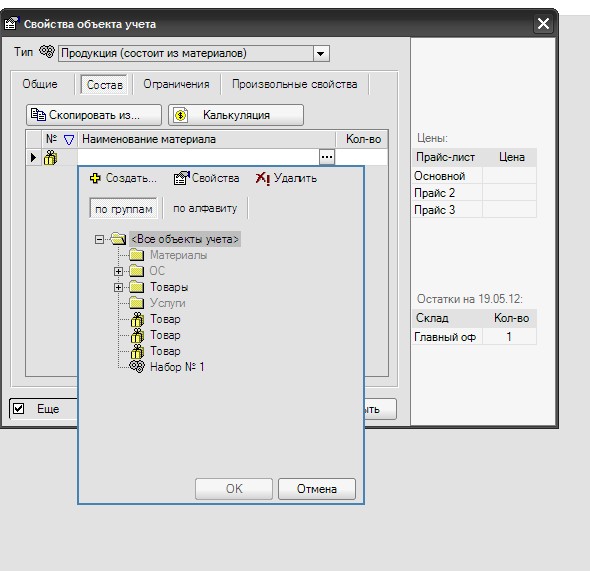Click the Удалить red X icon
The image size is (590, 571).
(x=262, y=178)
